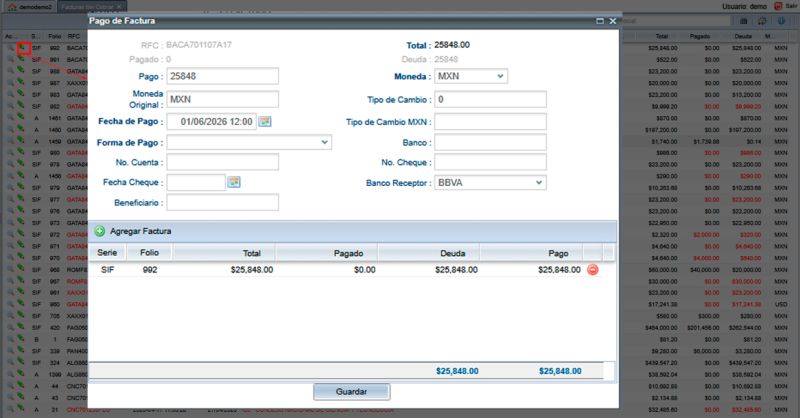This screenshot has height=418, width=800.
Task: Click green pay icon in folio 1459 row
Action: point(21,141)
